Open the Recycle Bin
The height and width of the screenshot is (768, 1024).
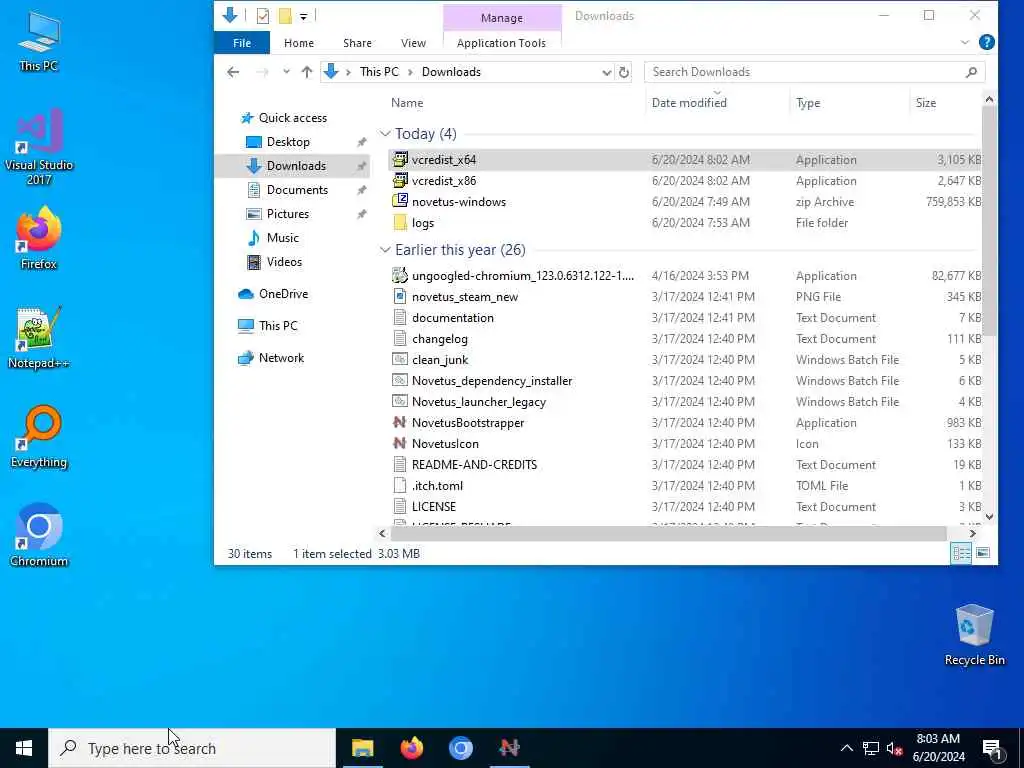974,635
